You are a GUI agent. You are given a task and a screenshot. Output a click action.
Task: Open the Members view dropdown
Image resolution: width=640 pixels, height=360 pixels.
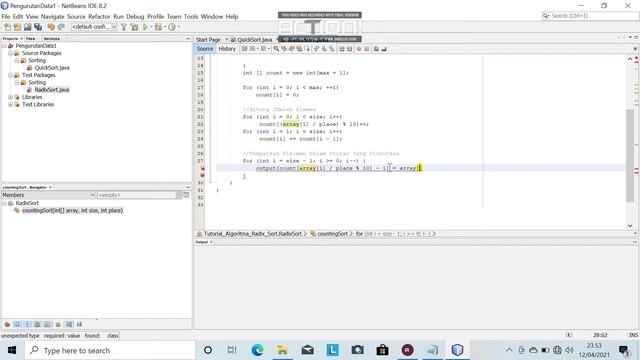click(x=49, y=195)
